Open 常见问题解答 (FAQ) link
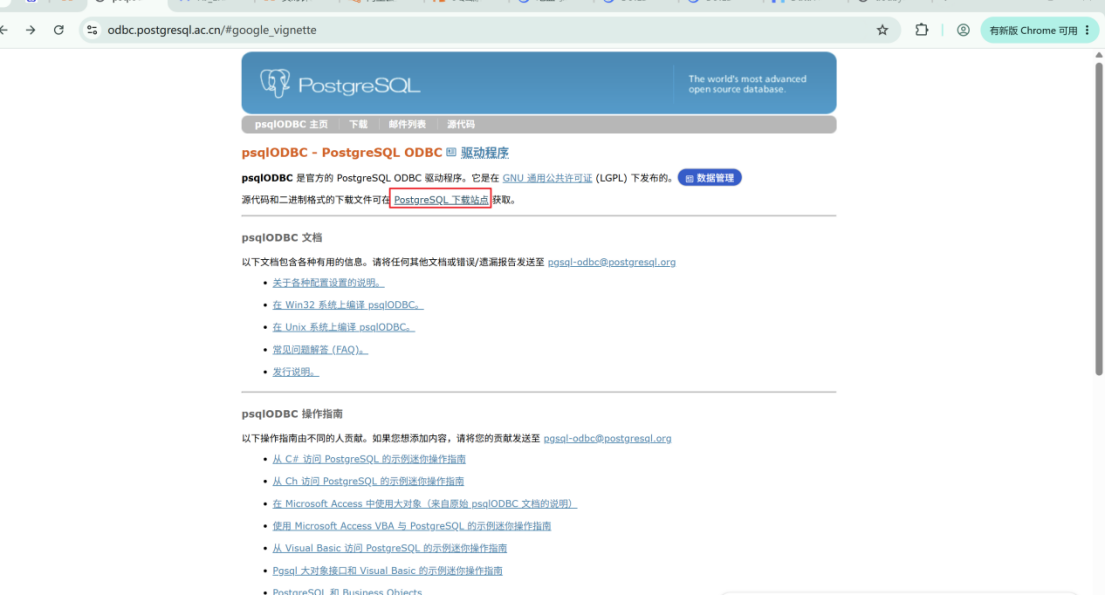Screen dimensions: 1106x595 click(320, 350)
